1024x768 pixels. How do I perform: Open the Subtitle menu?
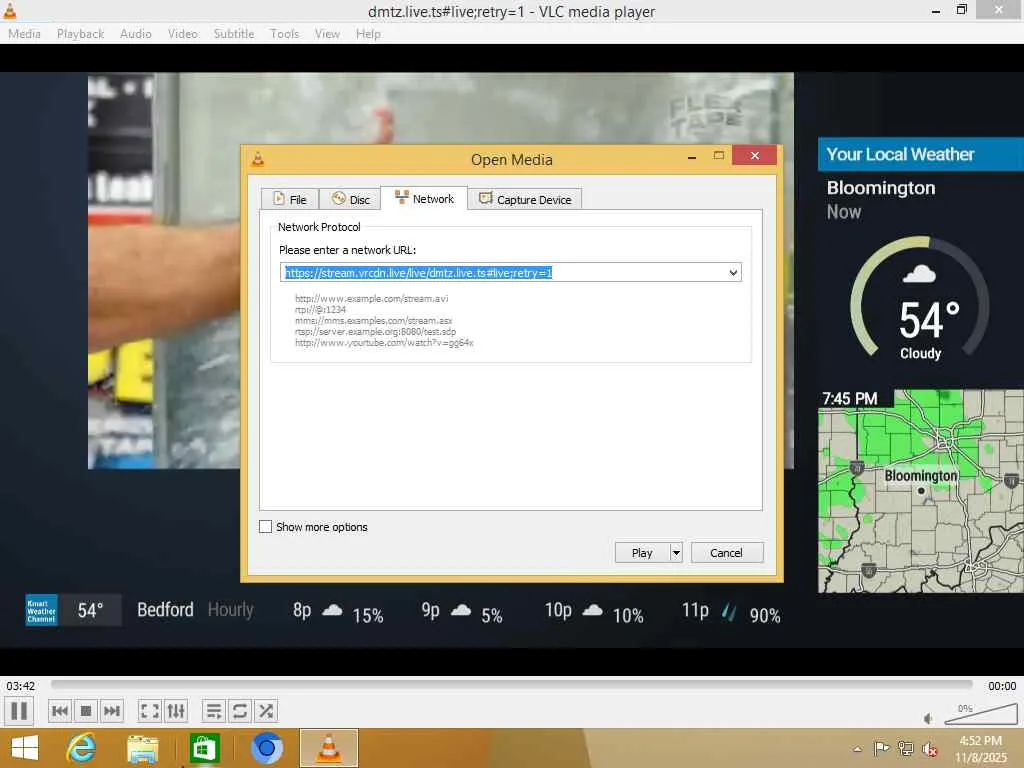234,33
